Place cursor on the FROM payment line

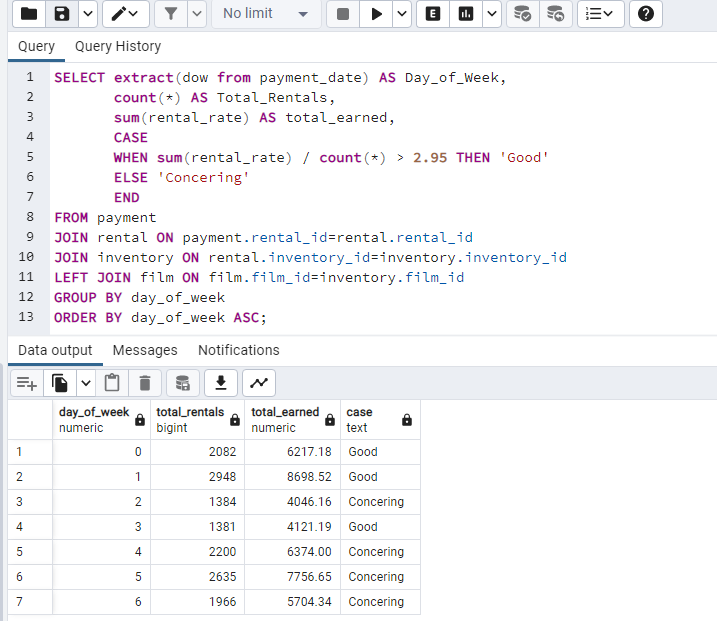click(x=105, y=218)
